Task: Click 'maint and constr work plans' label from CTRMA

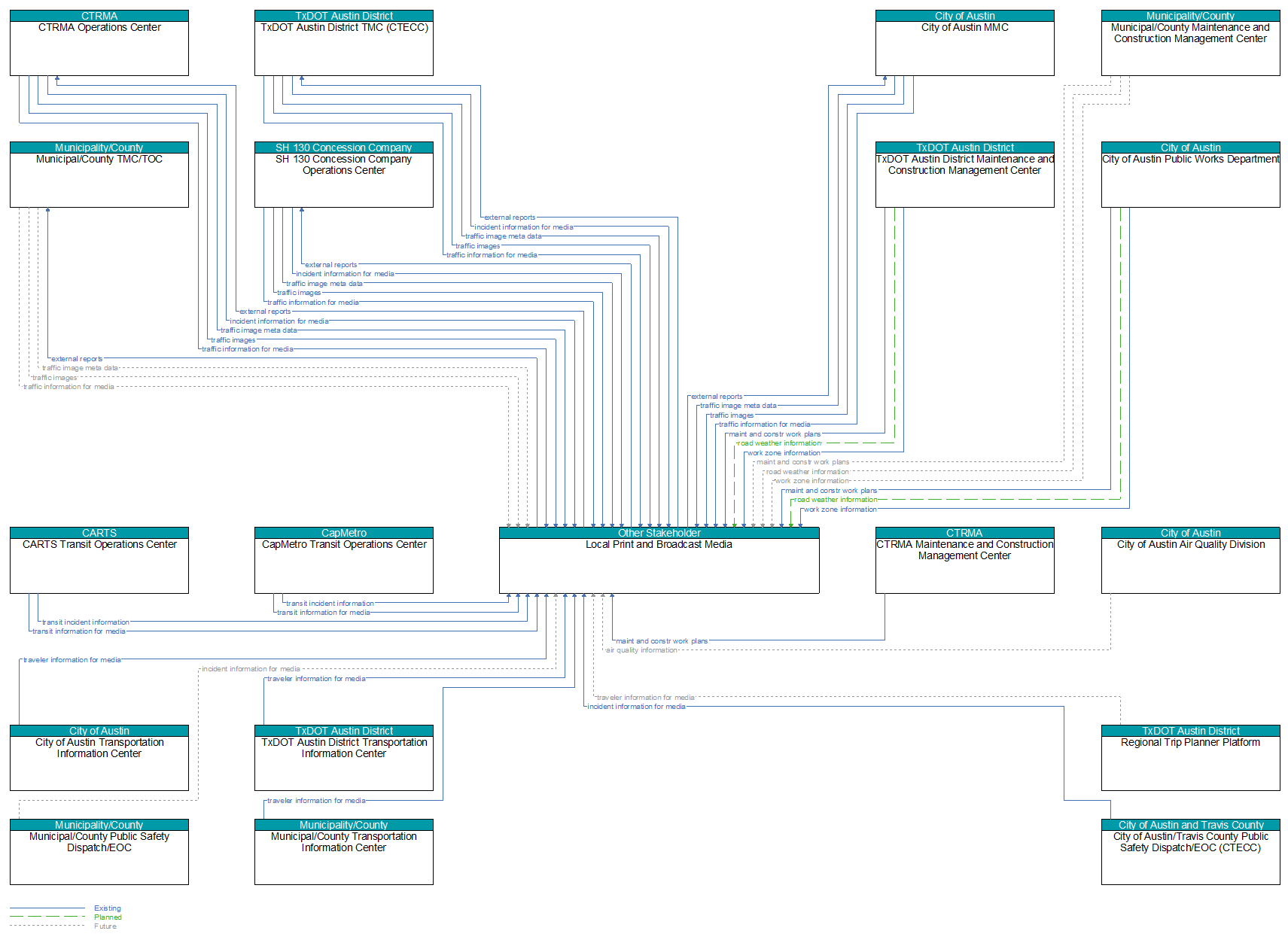Action: pyautogui.click(x=662, y=641)
